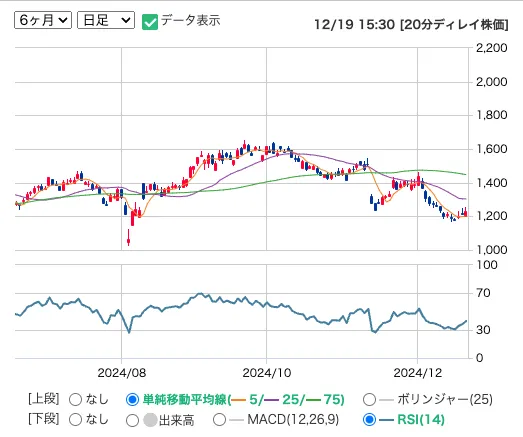The image size is (523, 437).
Task: Click the blue RSI line legend swatch
Action: pos(387,420)
